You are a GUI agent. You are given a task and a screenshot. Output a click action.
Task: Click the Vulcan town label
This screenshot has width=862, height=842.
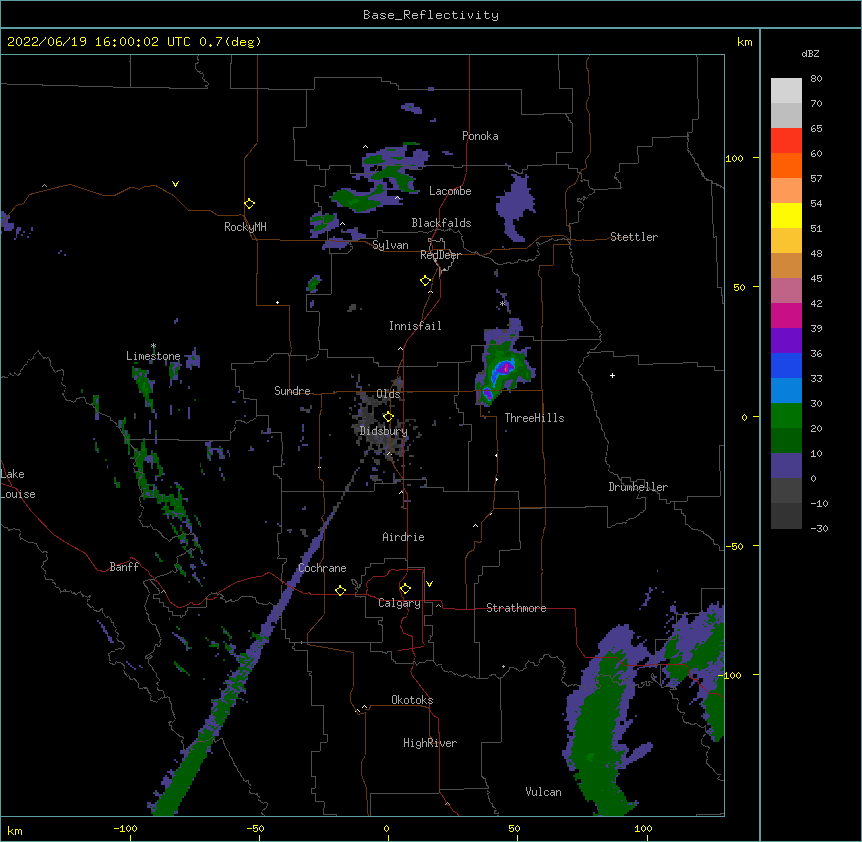coord(543,792)
